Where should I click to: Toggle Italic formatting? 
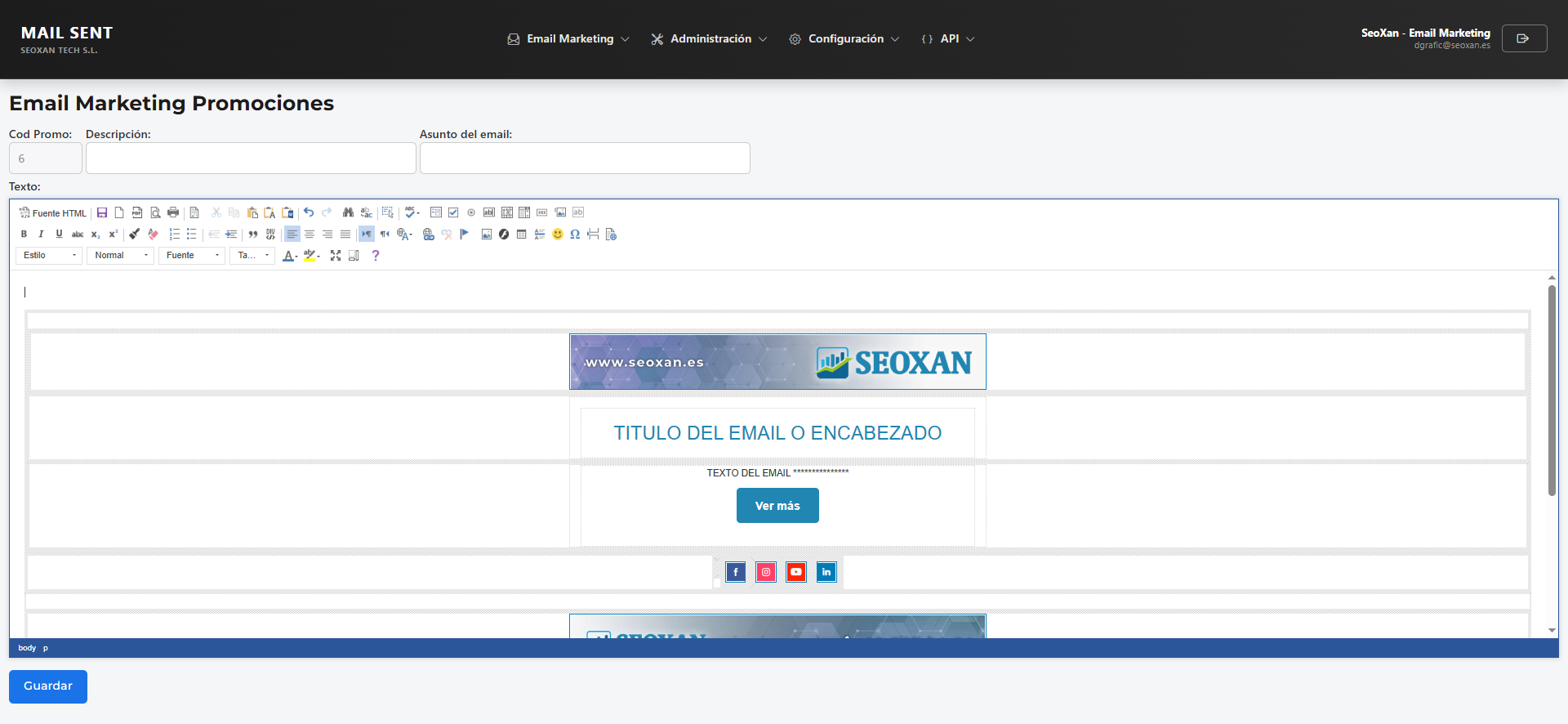pos(41,234)
